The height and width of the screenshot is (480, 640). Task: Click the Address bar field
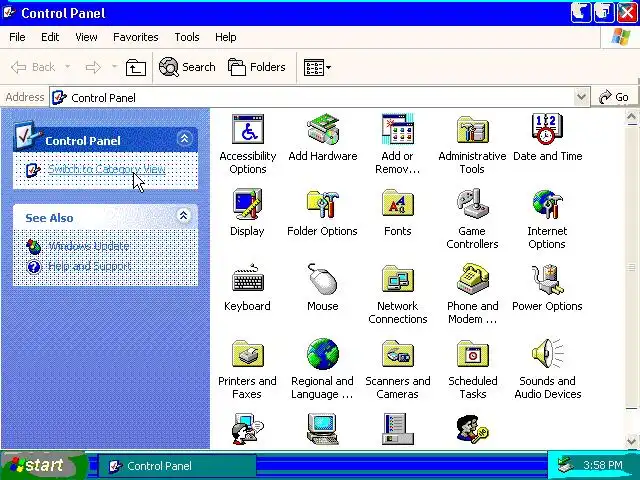pos(320,98)
